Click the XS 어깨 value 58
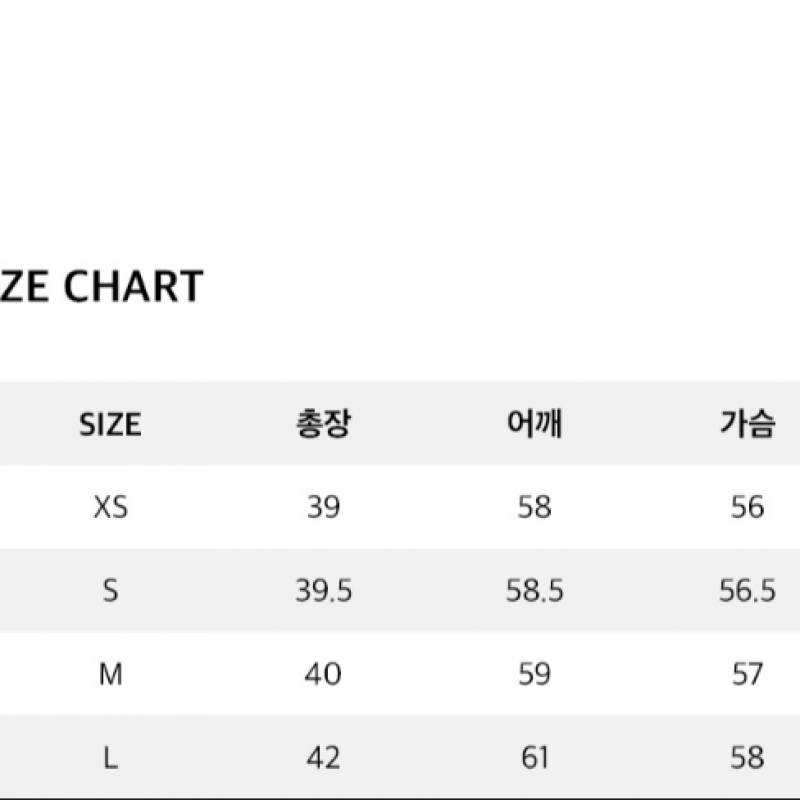 coord(535,507)
